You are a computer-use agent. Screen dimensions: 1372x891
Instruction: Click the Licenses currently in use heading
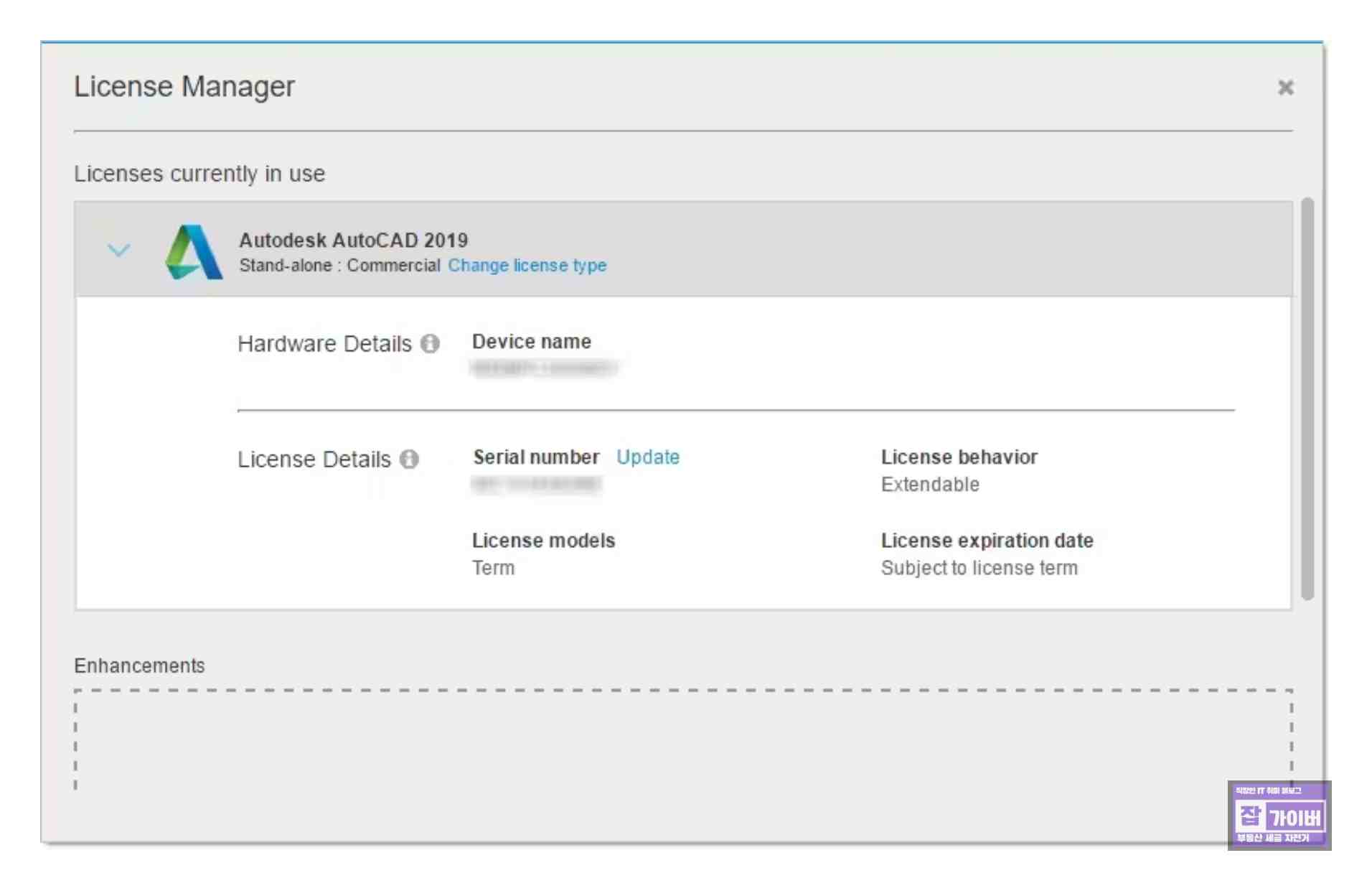pyautogui.click(x=199, y=174)
